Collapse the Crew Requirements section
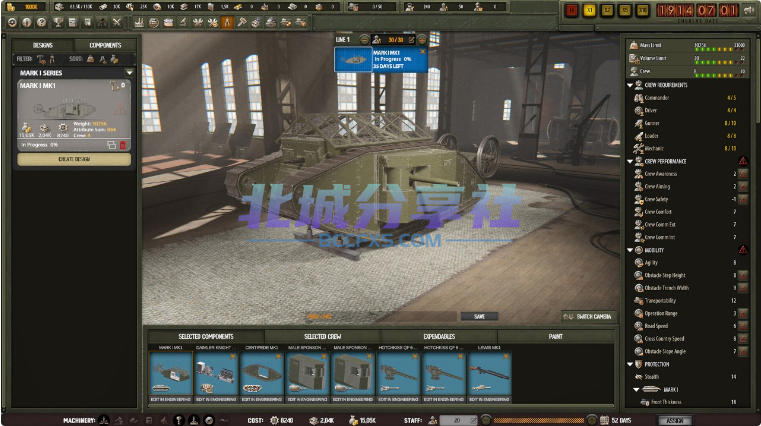761x426 pixels. pos(630,85)
